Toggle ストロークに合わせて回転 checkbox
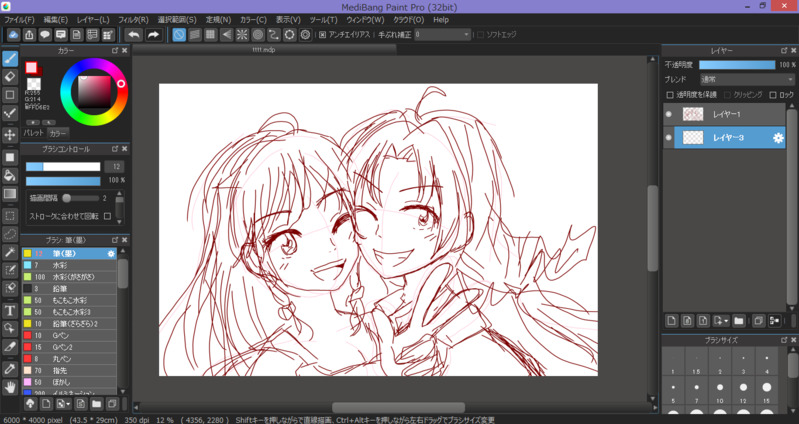This screenshot has width=799, height=424. pos(108,216)
